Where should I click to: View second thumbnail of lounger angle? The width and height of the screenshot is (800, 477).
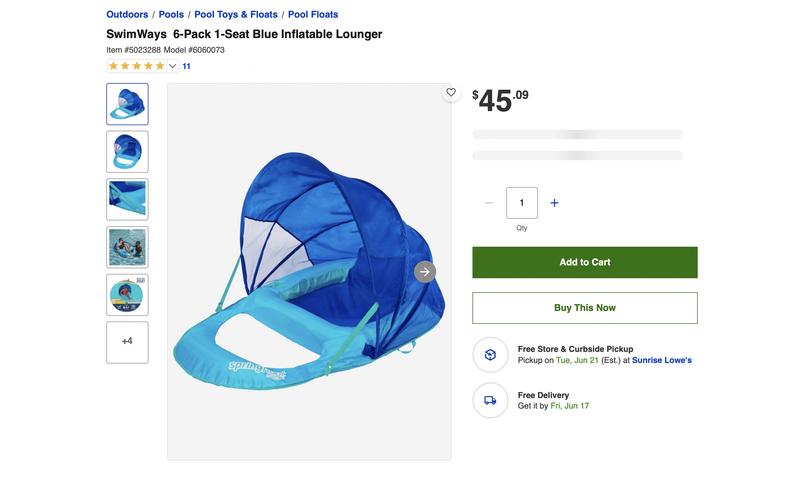[128, 152]
